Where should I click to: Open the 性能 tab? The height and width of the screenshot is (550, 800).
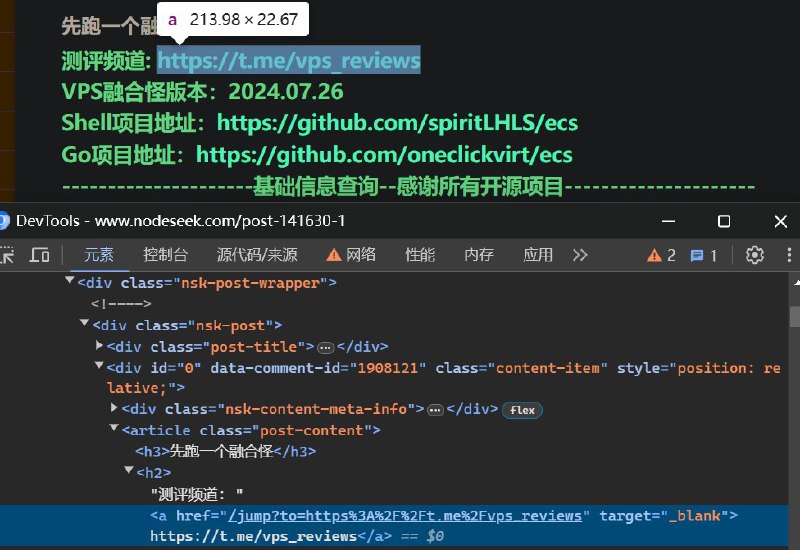point(420,255)
